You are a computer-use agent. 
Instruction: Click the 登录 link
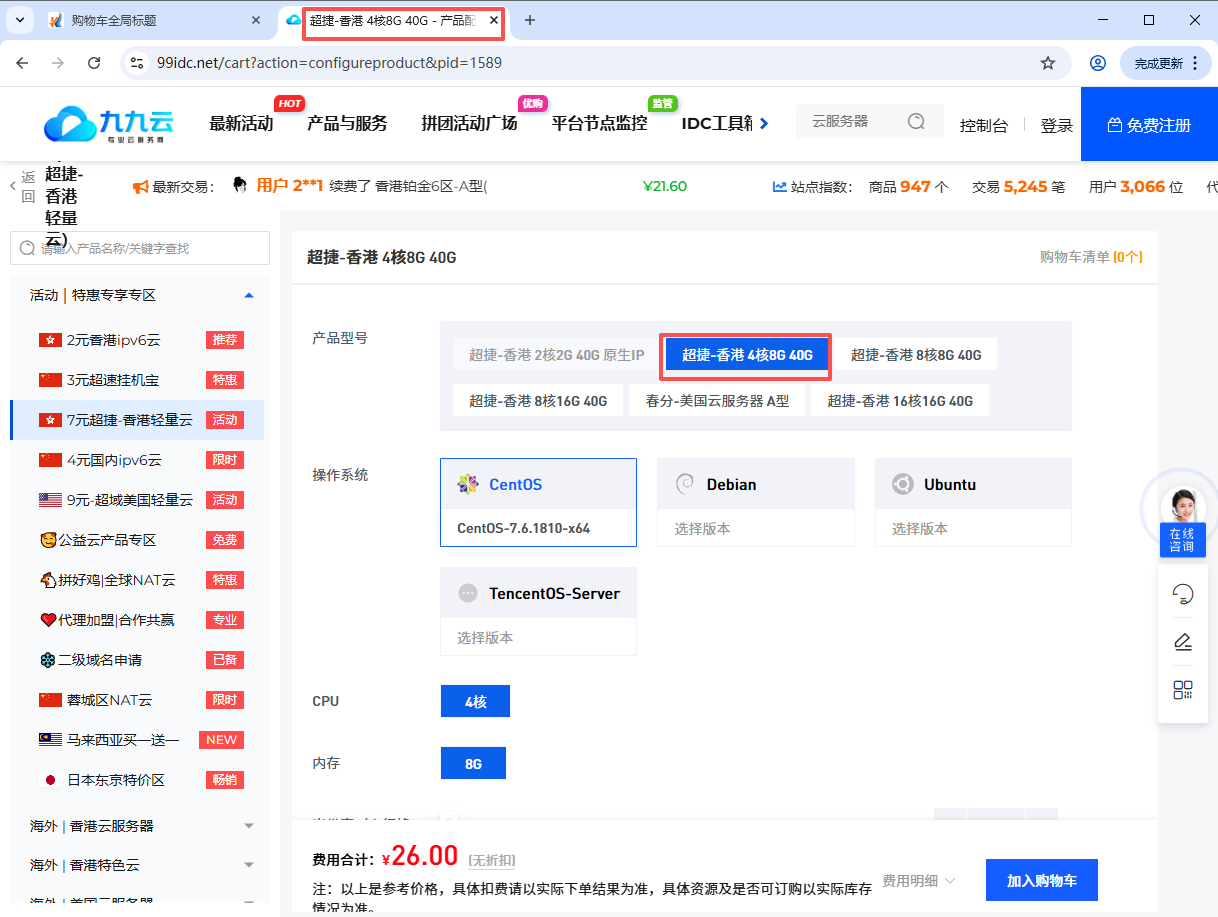(x=1057, y=125)
